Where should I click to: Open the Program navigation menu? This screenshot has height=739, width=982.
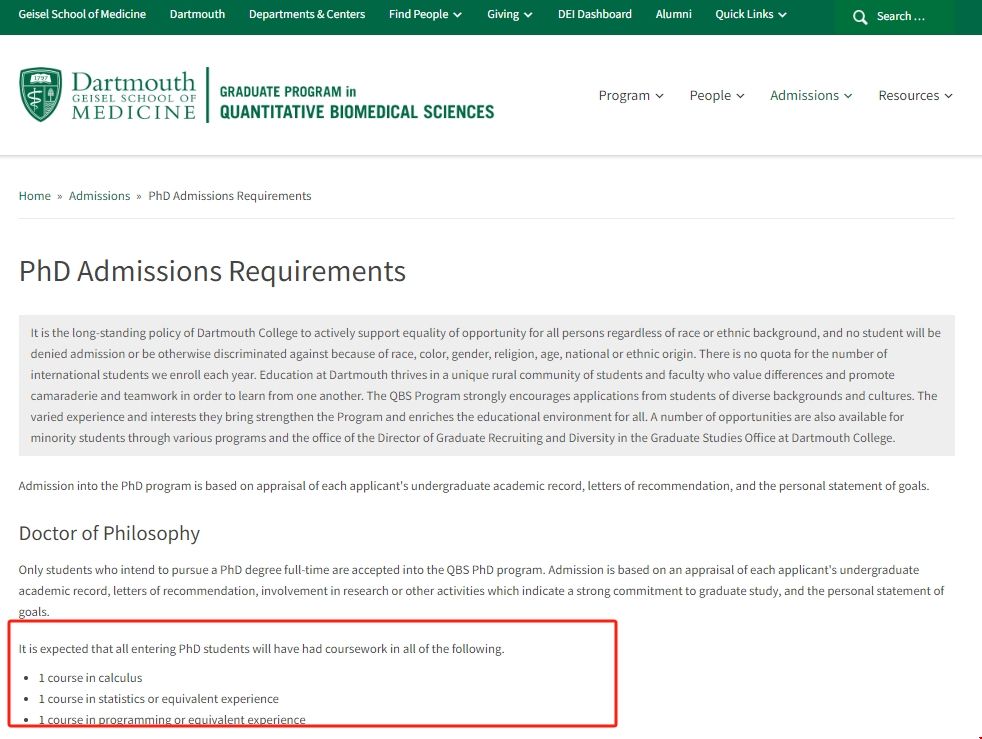point(631,95)
